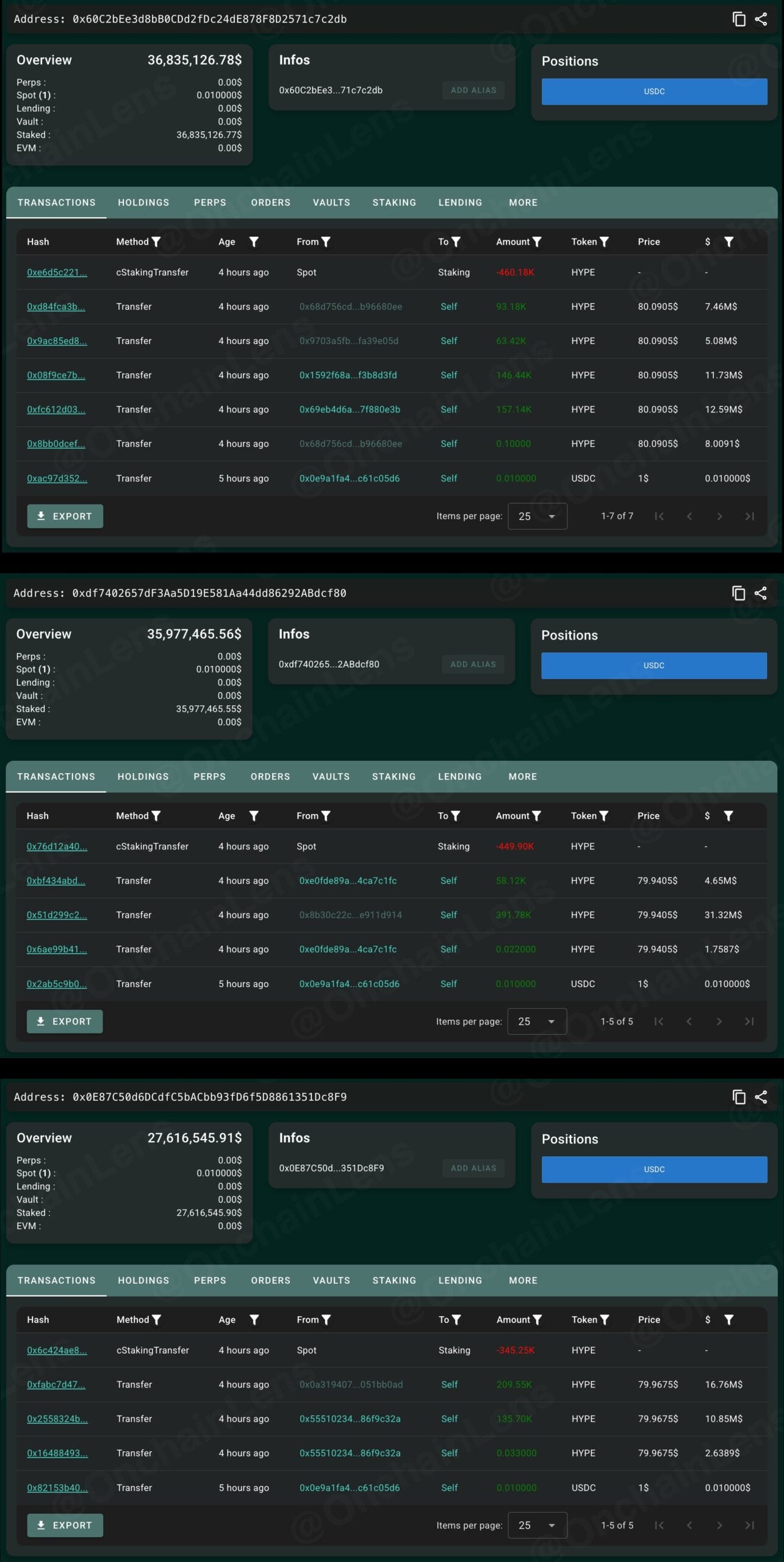The width and height of the screenshot is (784, 1562).
Task: Jump to last page in third table
Action: pyautogui.click(x=750, y=1525)
